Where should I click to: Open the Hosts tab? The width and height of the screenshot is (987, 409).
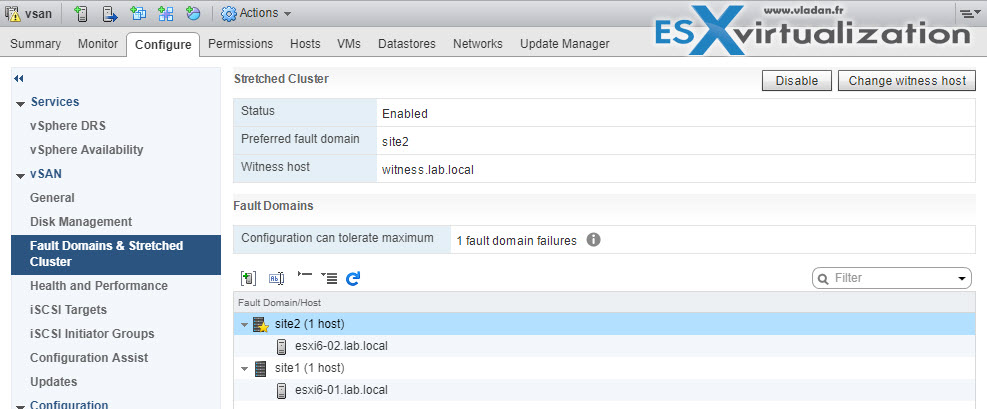click(x=305, y=44)
